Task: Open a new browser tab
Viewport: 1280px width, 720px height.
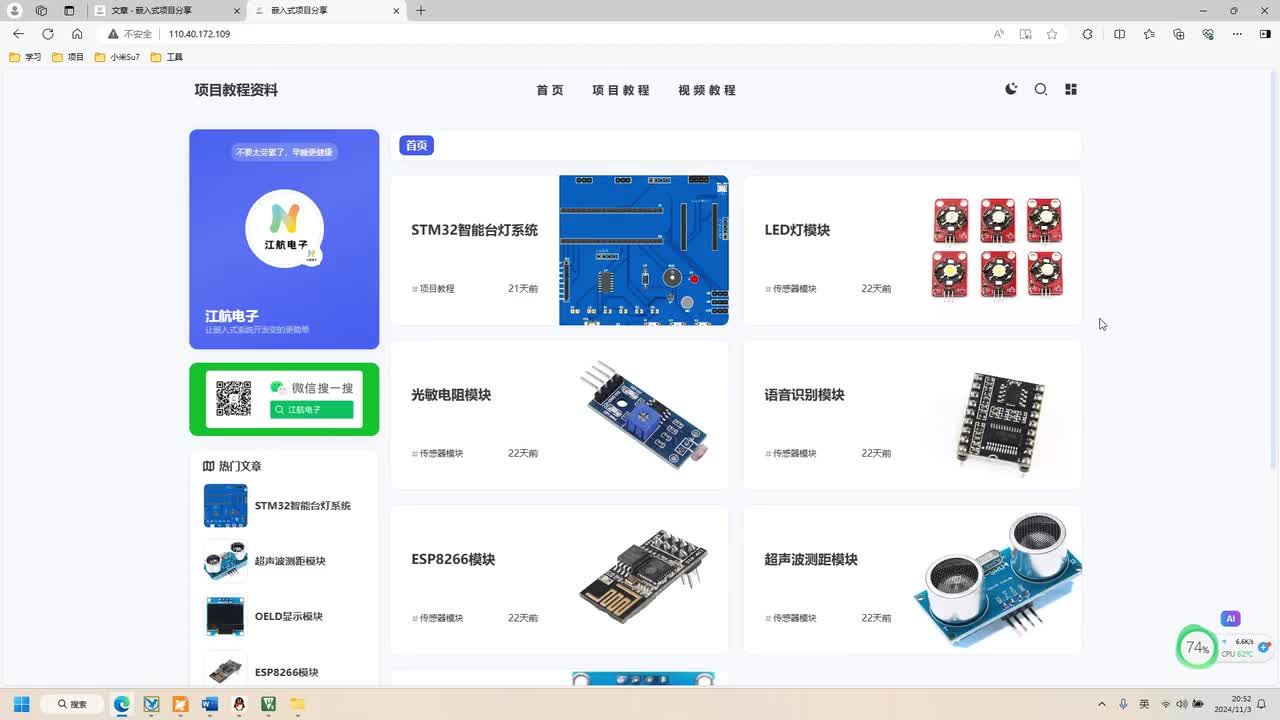Action: (x=421, y=11)
